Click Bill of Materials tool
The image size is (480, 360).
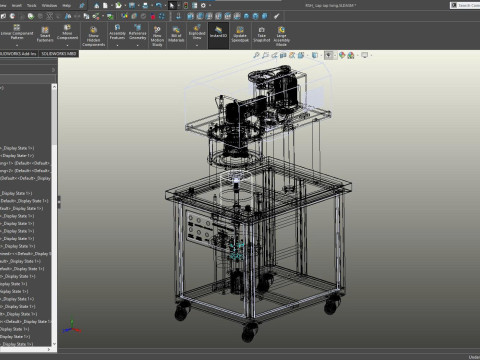pyautogui.click(x=176, y=35)
